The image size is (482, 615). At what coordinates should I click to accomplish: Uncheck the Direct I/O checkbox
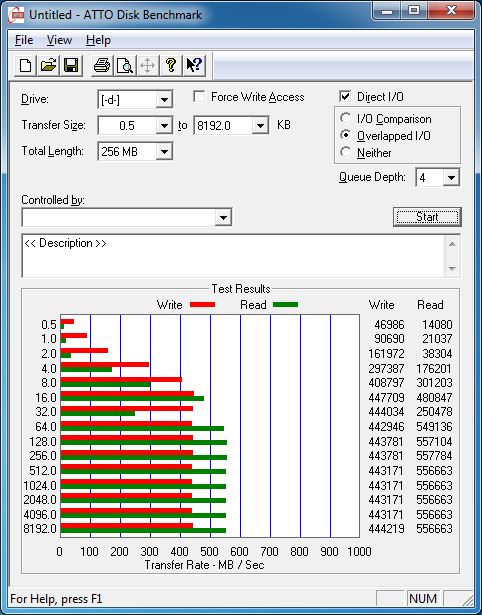pos(345,96)
